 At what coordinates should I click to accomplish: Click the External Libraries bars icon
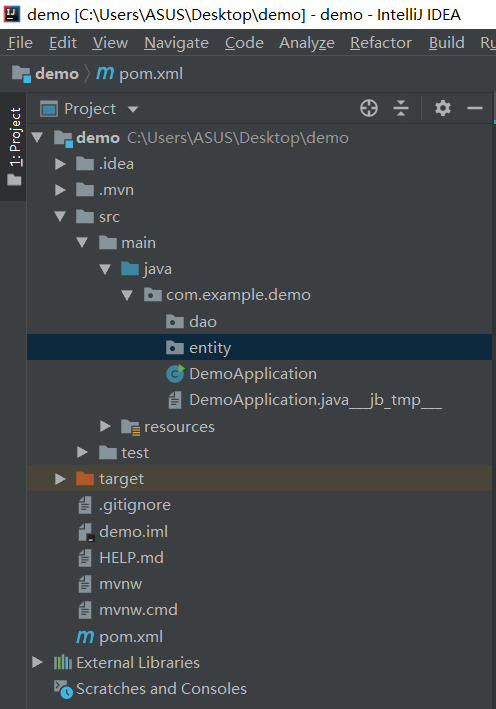(63, 663)
